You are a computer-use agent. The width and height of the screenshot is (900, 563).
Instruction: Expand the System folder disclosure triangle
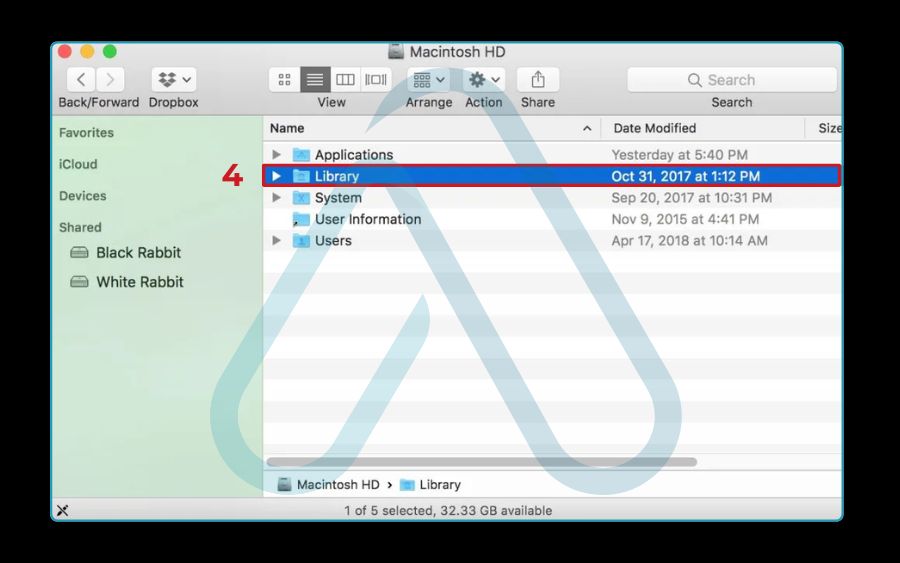click(277, 198)
